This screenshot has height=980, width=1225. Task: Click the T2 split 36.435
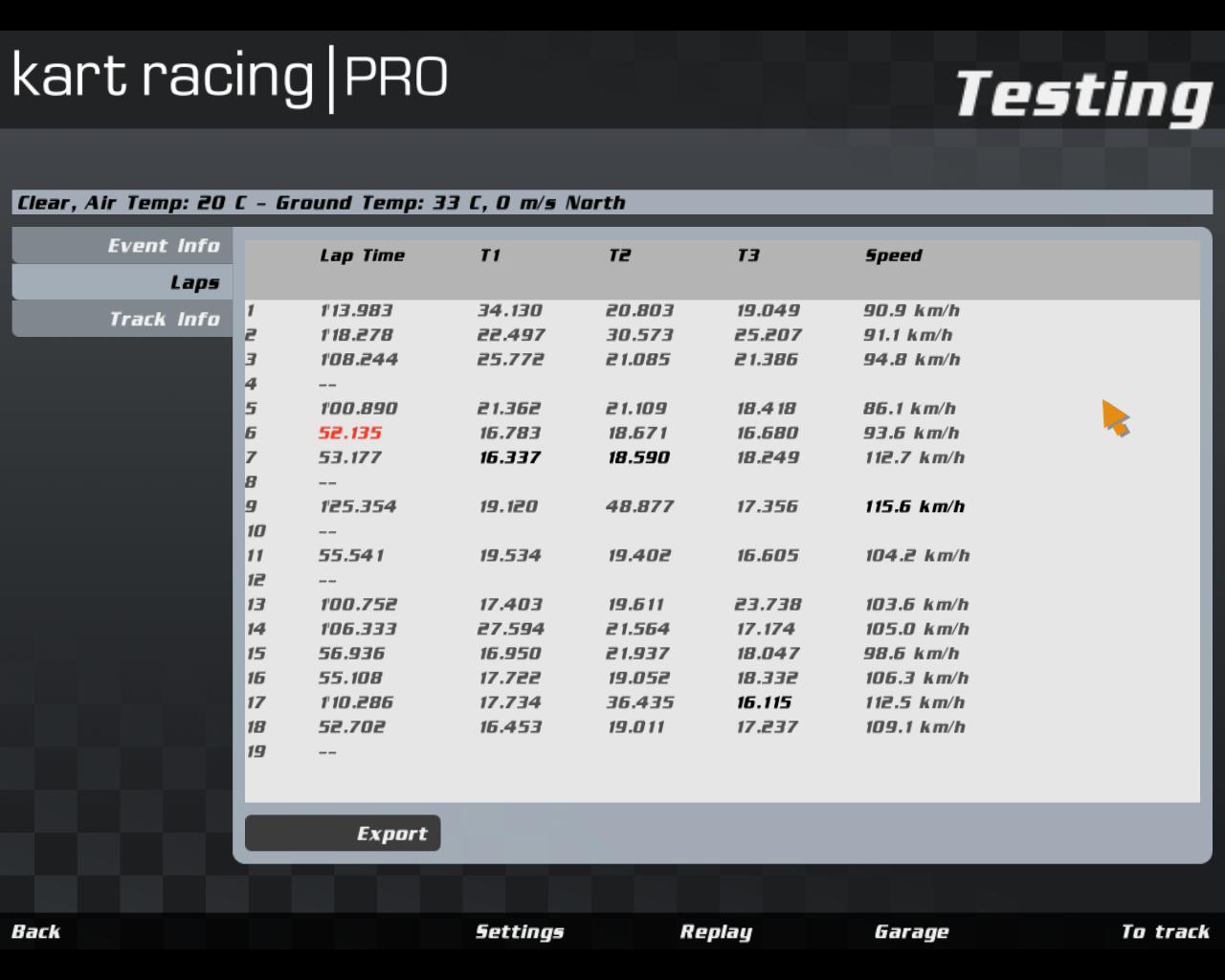point(639,702)
